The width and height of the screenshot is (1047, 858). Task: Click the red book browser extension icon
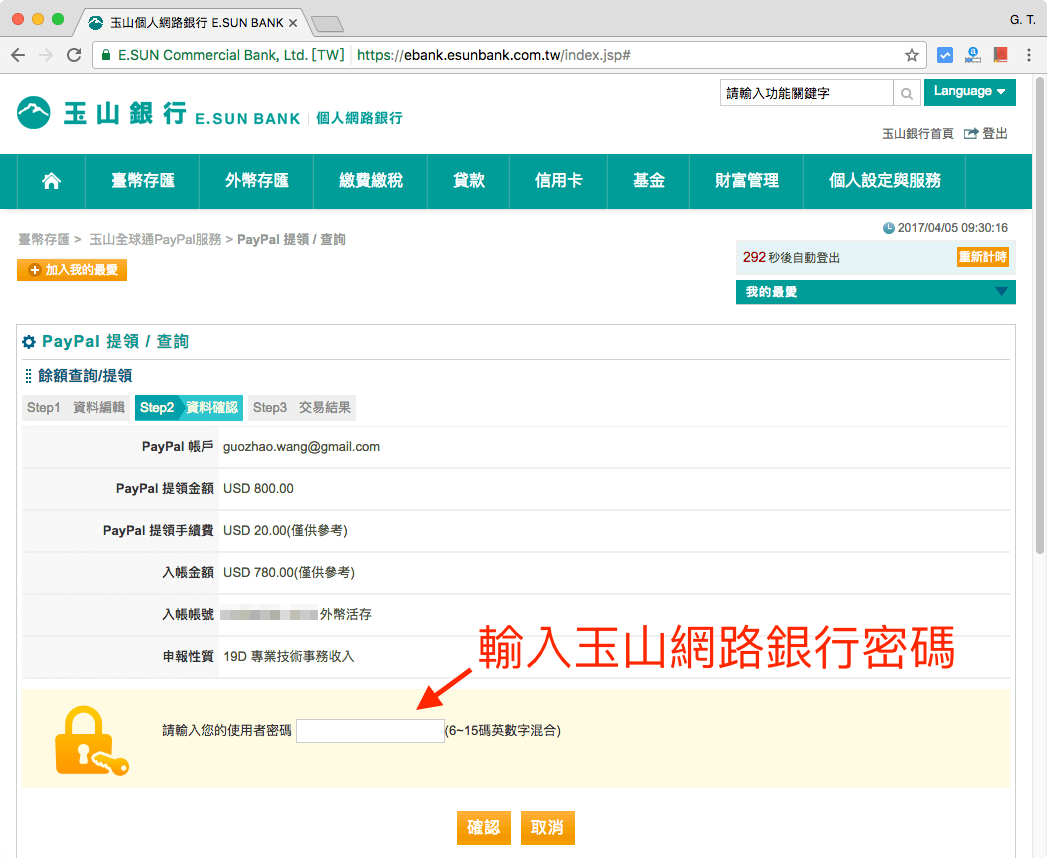click(x=1000, y=55)
